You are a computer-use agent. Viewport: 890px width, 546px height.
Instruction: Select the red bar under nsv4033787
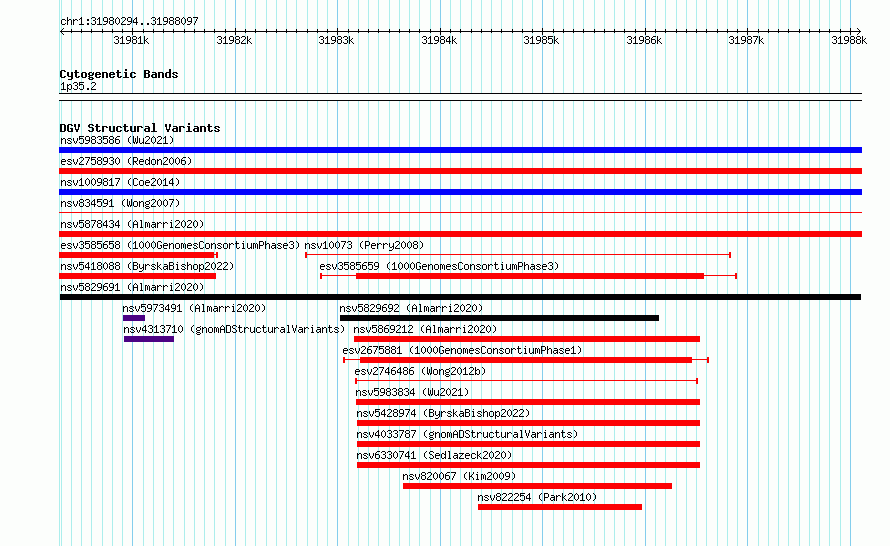528,444
